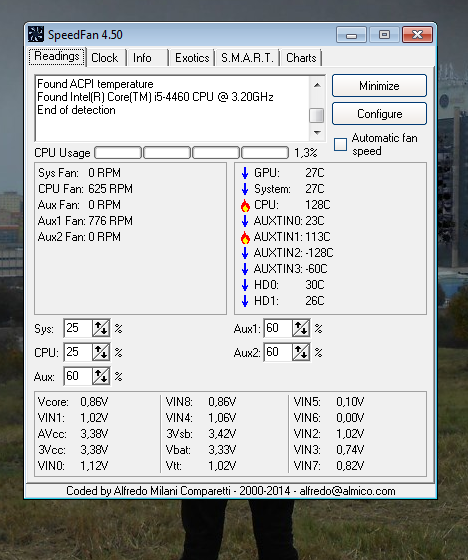Switch to the Readings tab

pos(57,56)
